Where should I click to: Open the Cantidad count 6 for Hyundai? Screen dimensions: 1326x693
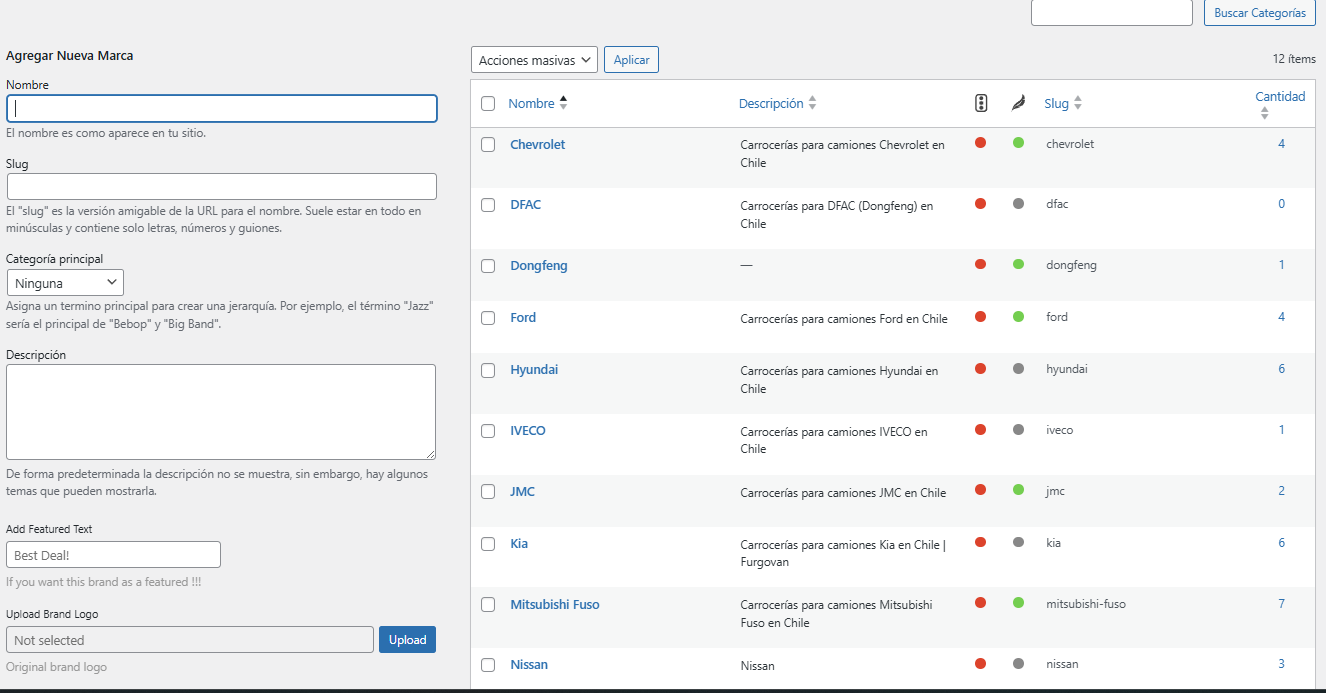coord(1281,369)
